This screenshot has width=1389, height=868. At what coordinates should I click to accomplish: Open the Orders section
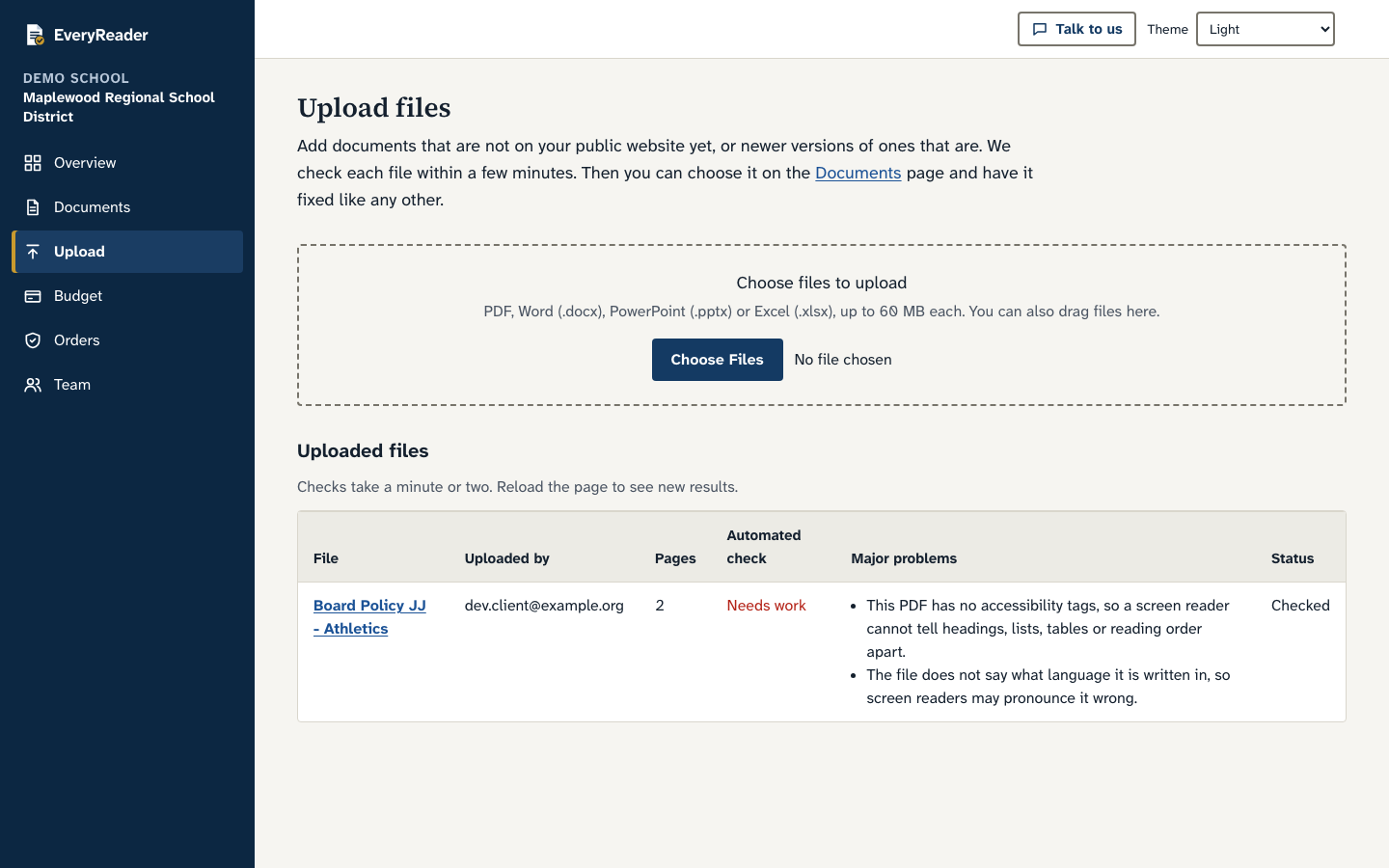(x=127, y=340)
